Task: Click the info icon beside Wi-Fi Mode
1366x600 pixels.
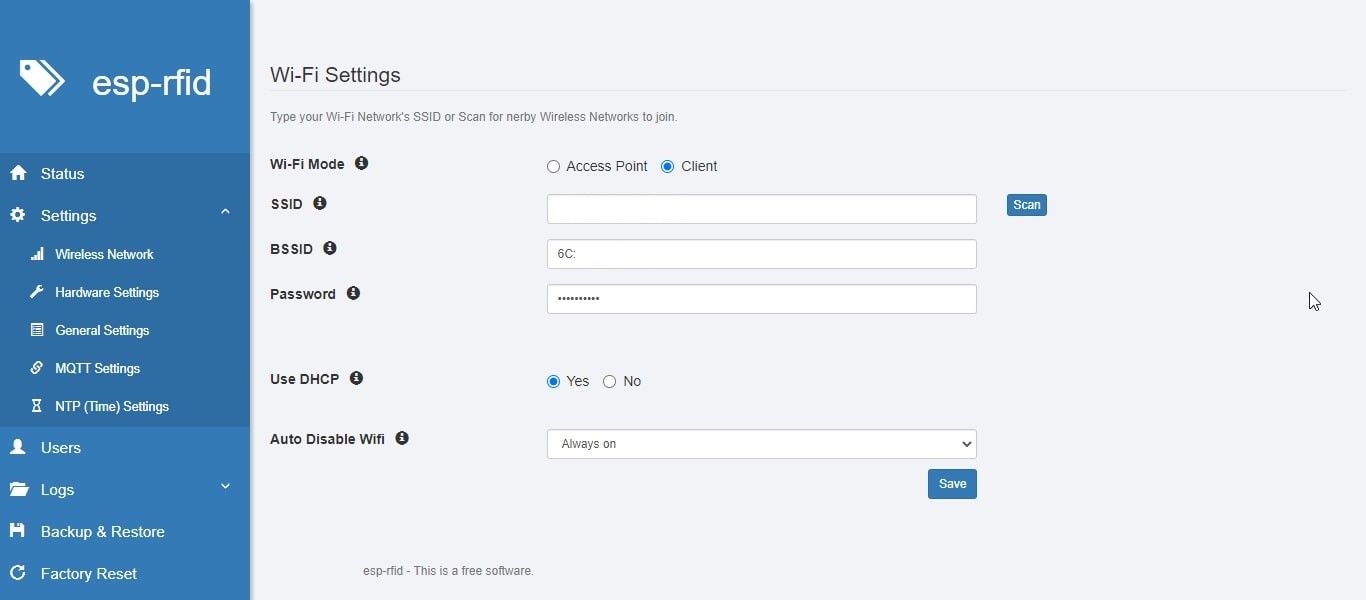Action: pyautogui.click(x=362, y=163)
